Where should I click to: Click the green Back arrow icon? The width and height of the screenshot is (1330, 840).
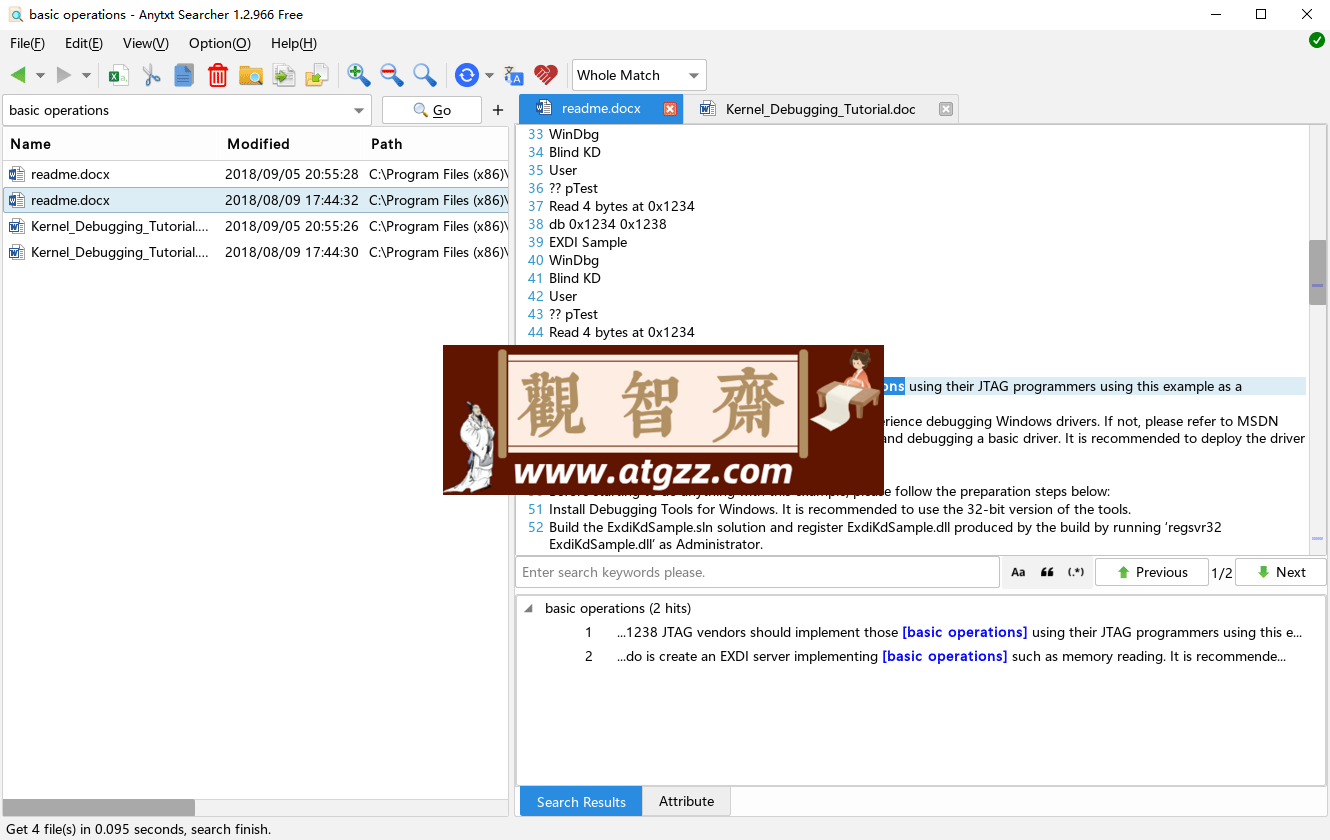coord(18,75)
